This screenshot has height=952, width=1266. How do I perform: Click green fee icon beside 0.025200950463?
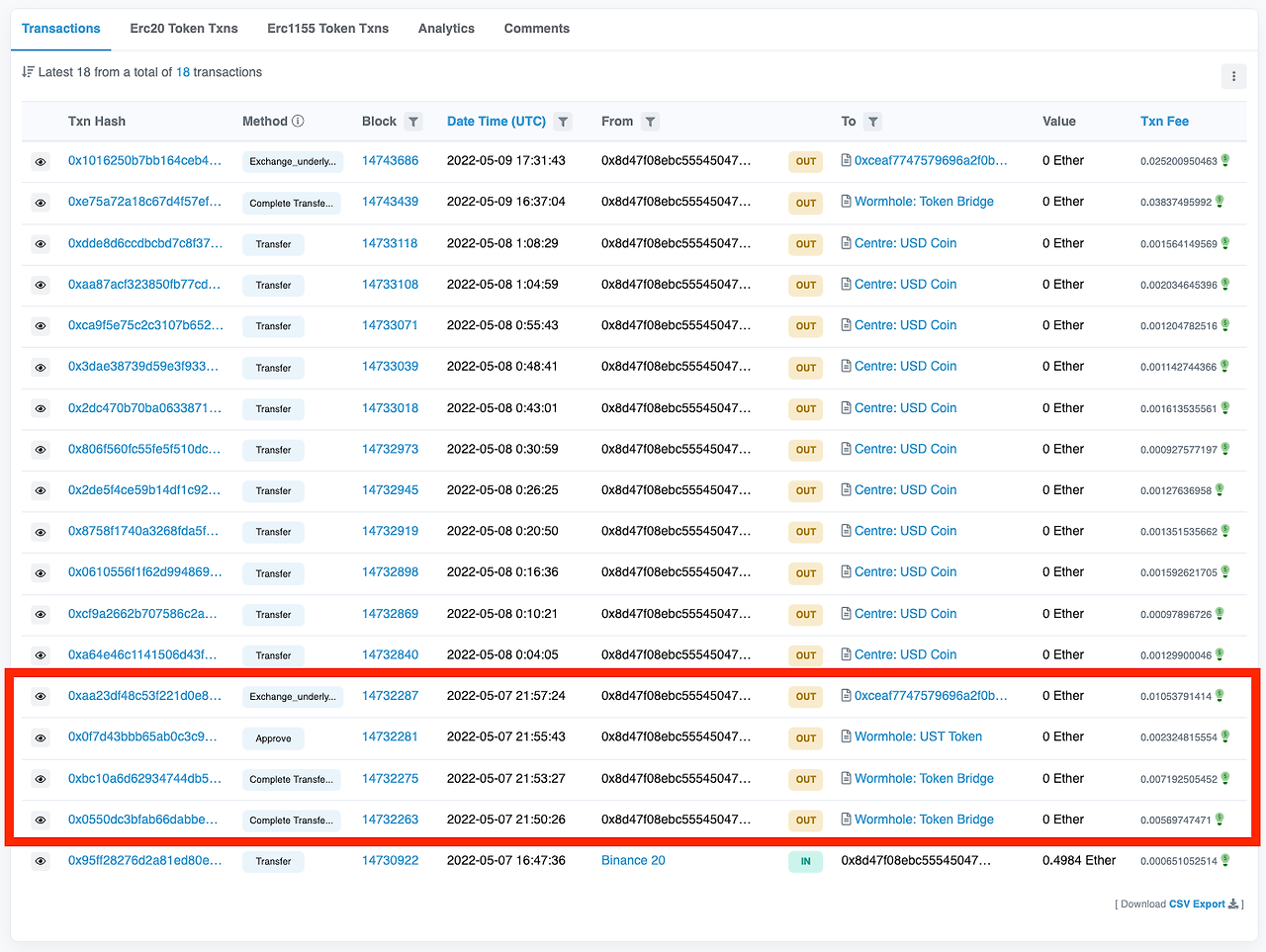[1225, 160]
